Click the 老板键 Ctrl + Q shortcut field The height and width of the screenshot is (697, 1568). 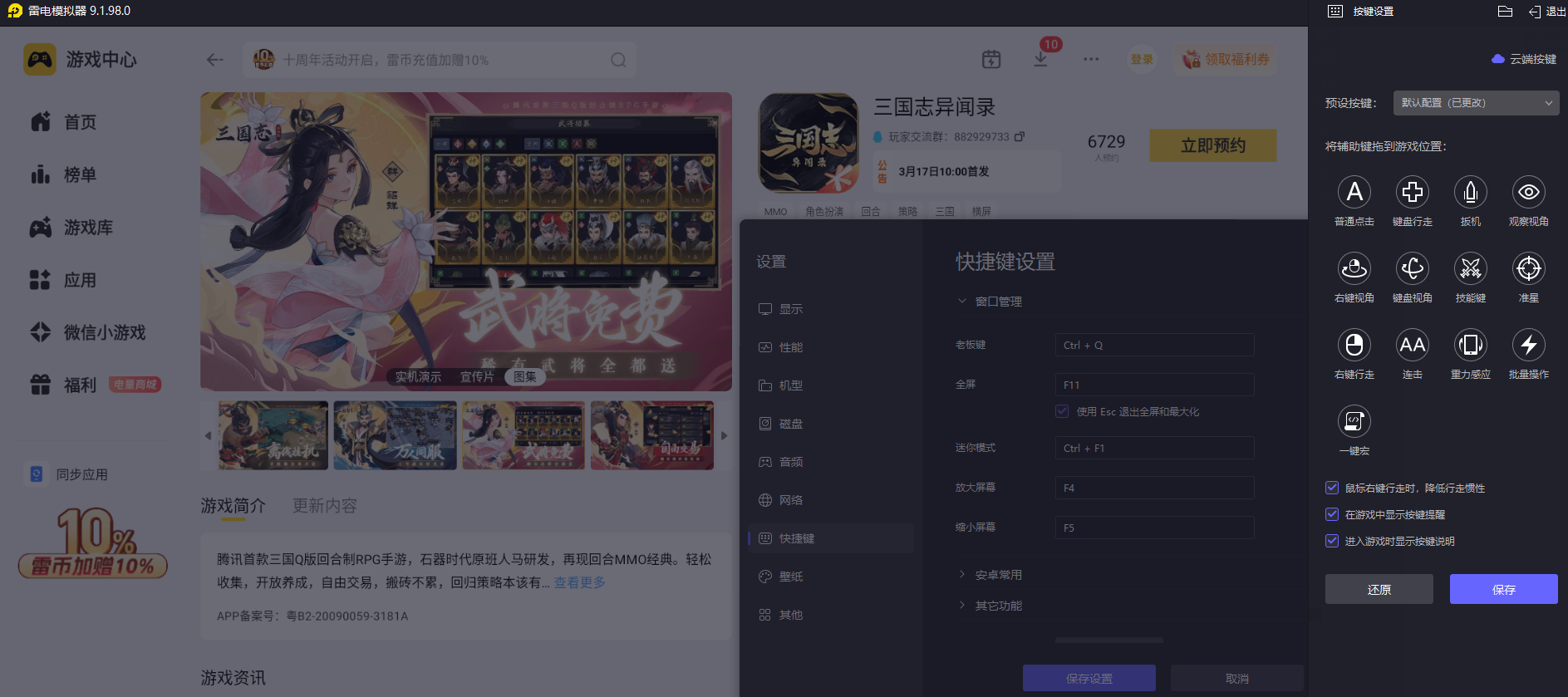click(1155, 345)
